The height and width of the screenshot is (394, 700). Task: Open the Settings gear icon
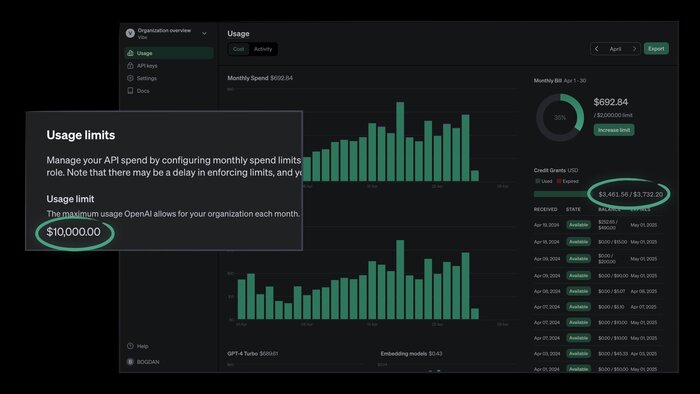click(x=130, y=78)
